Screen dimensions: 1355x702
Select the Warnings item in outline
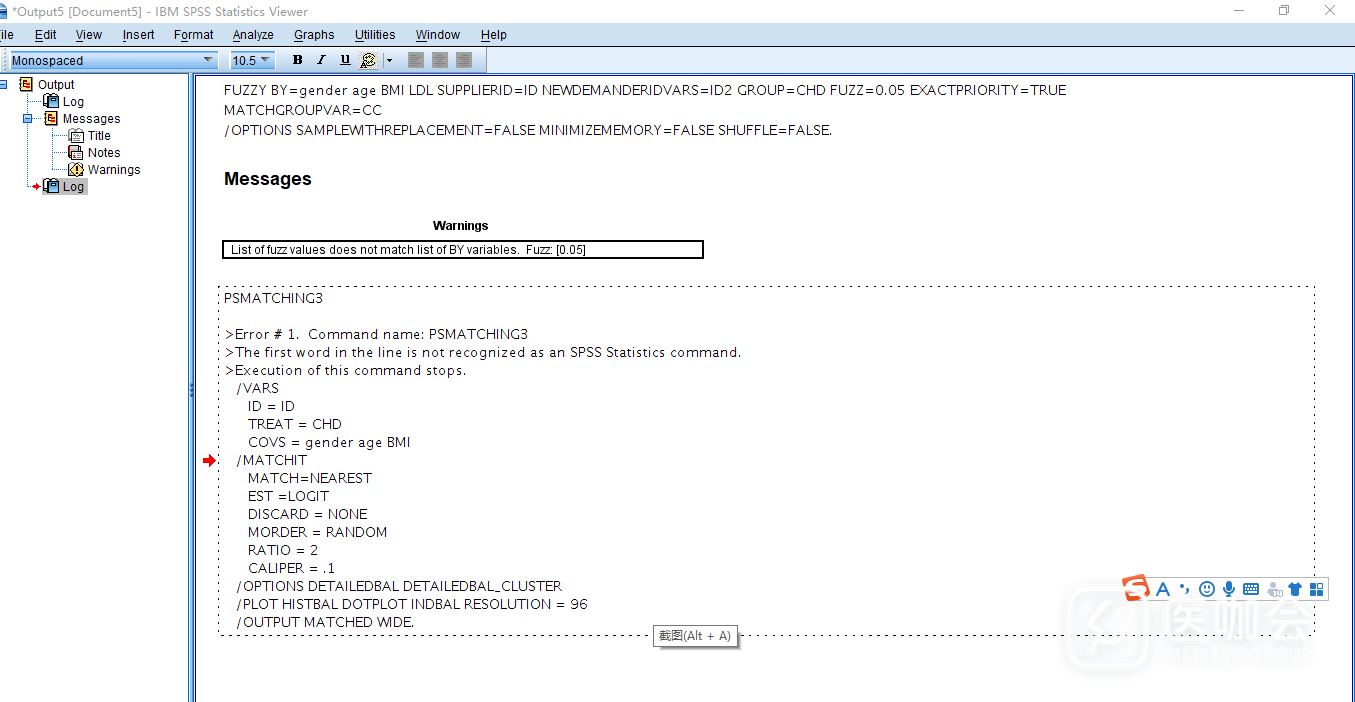click(113, 170)
